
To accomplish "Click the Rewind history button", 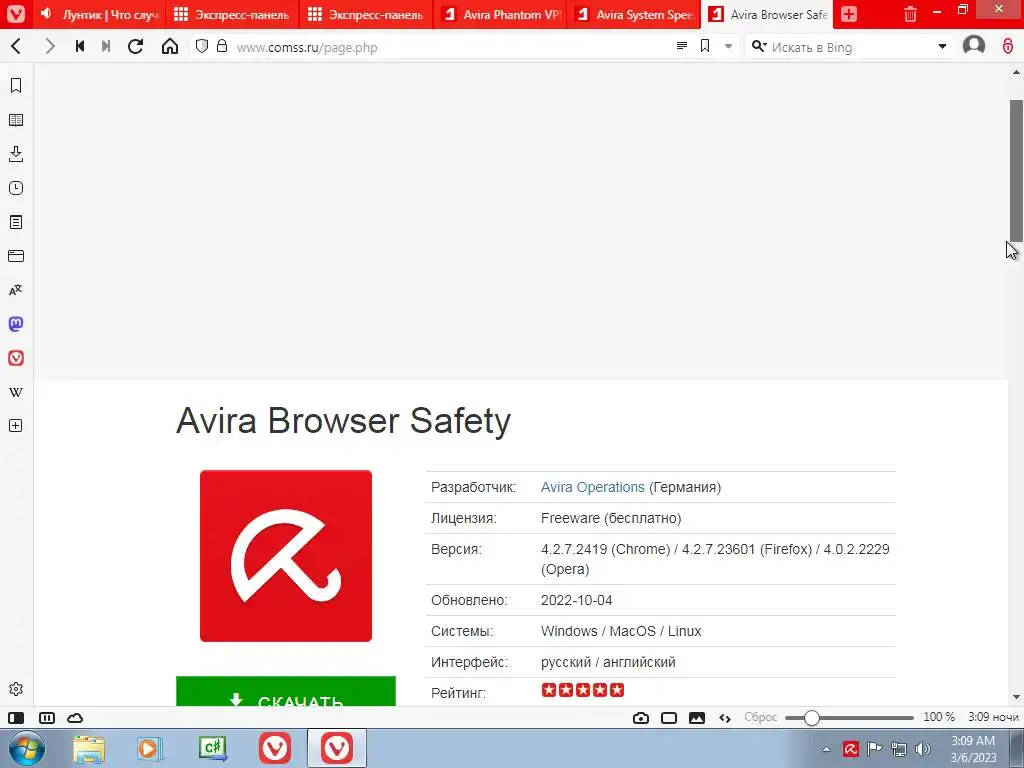I will (x=80, y=46).
